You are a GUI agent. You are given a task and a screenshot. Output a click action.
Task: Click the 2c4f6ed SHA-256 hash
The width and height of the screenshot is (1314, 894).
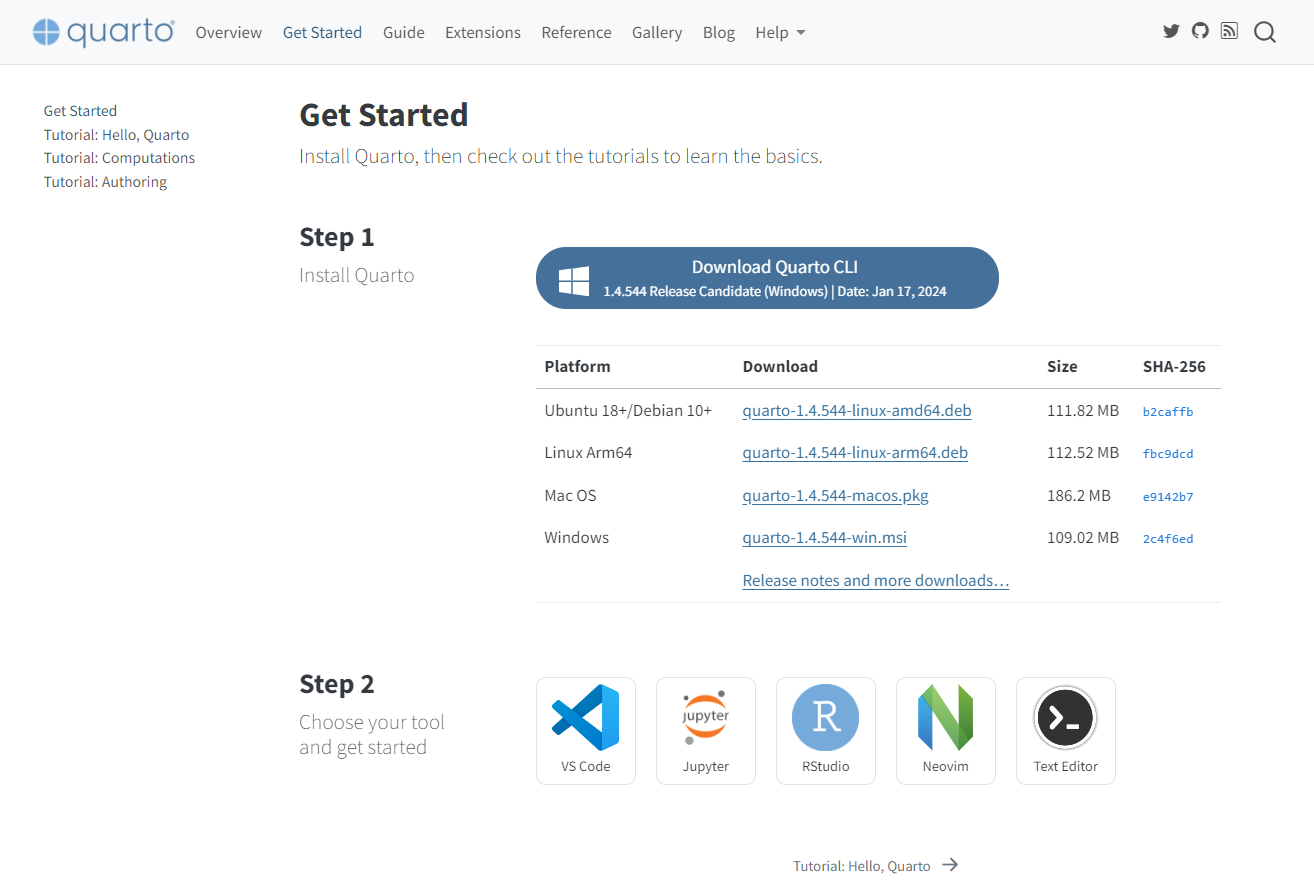point(1168,538)
